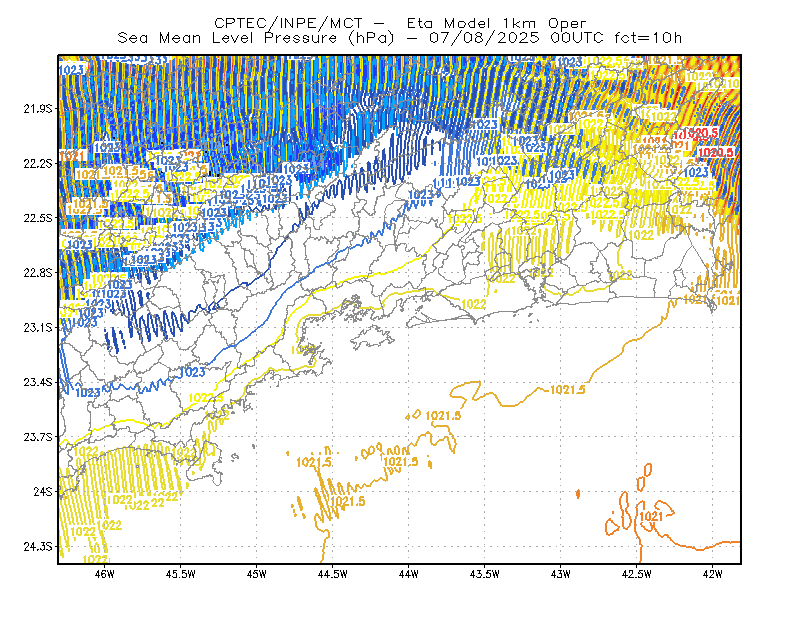This screenshot has height=618, width=800.
Task: Click the 46W longitude axis label
Action: [105, 574]
